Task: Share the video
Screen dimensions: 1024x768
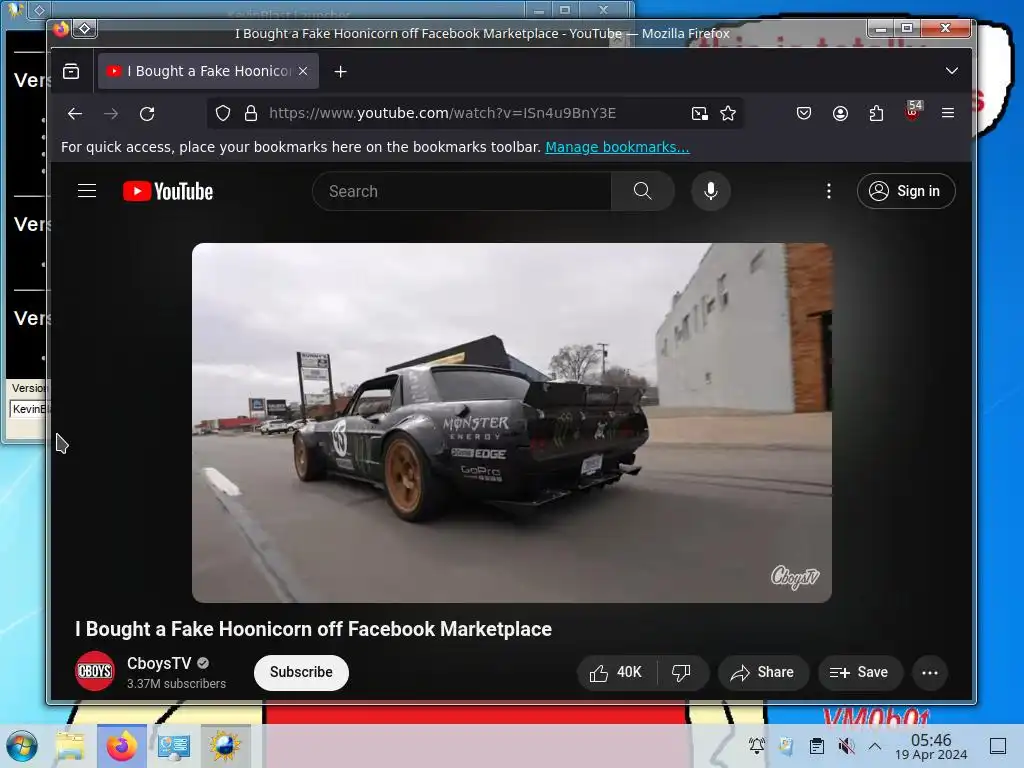Action: coord(763,673)
